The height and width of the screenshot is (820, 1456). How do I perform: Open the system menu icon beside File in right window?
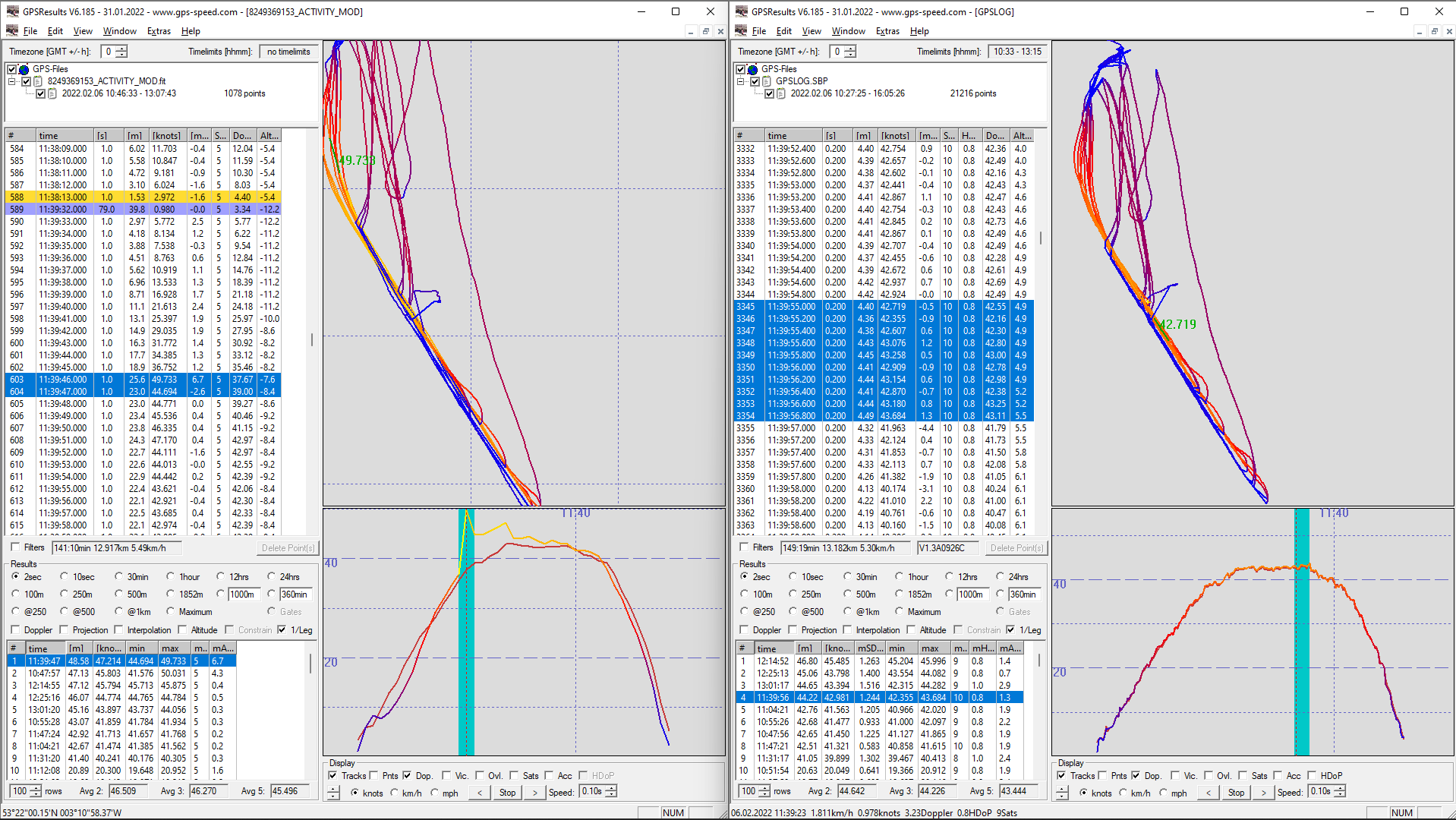pyautogui.click(x=741, y=31)
